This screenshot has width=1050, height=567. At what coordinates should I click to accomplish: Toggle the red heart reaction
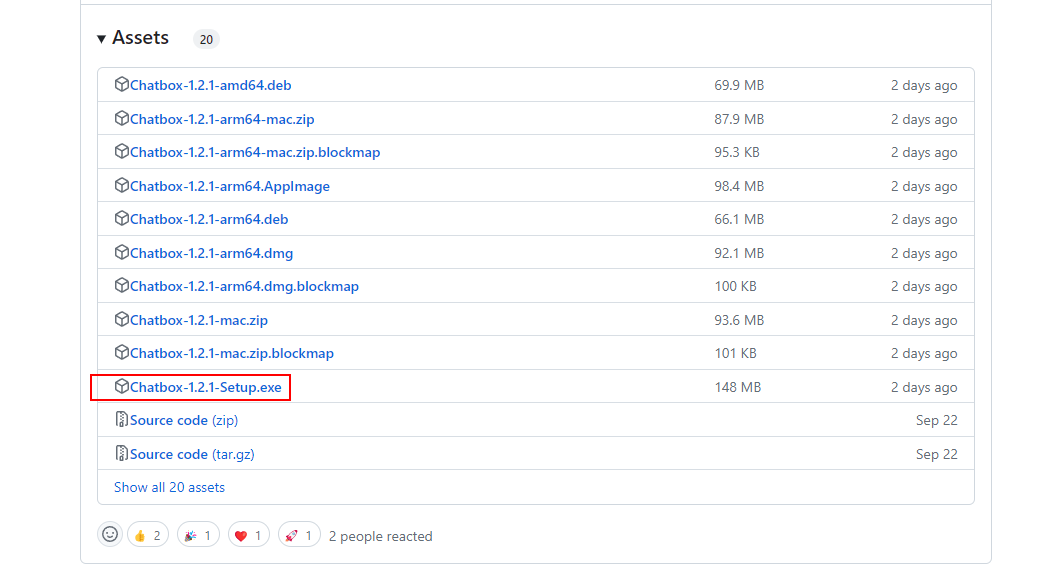(248, 535)
